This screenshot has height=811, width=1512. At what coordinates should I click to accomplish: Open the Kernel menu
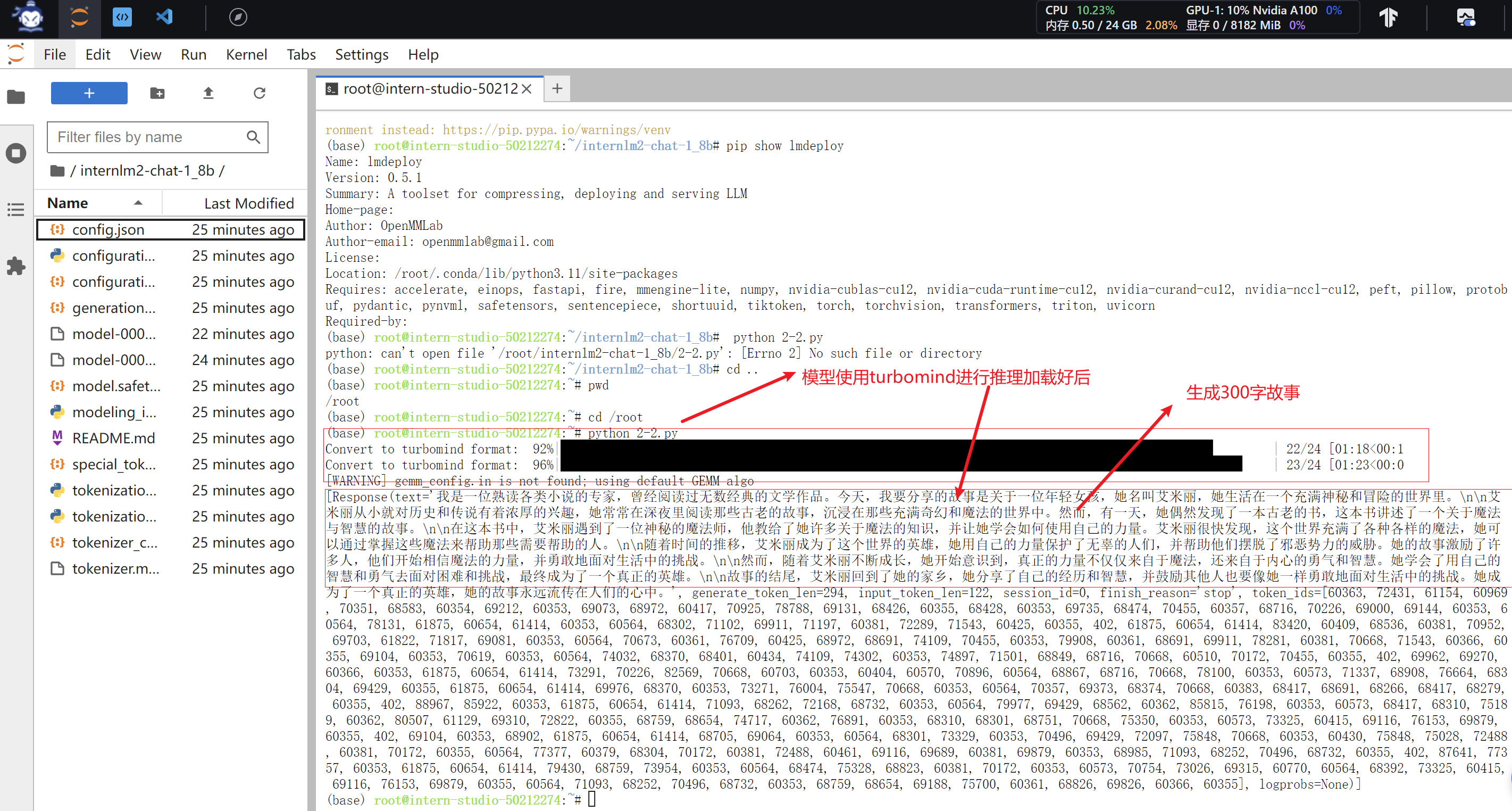[x=246, y=55]
